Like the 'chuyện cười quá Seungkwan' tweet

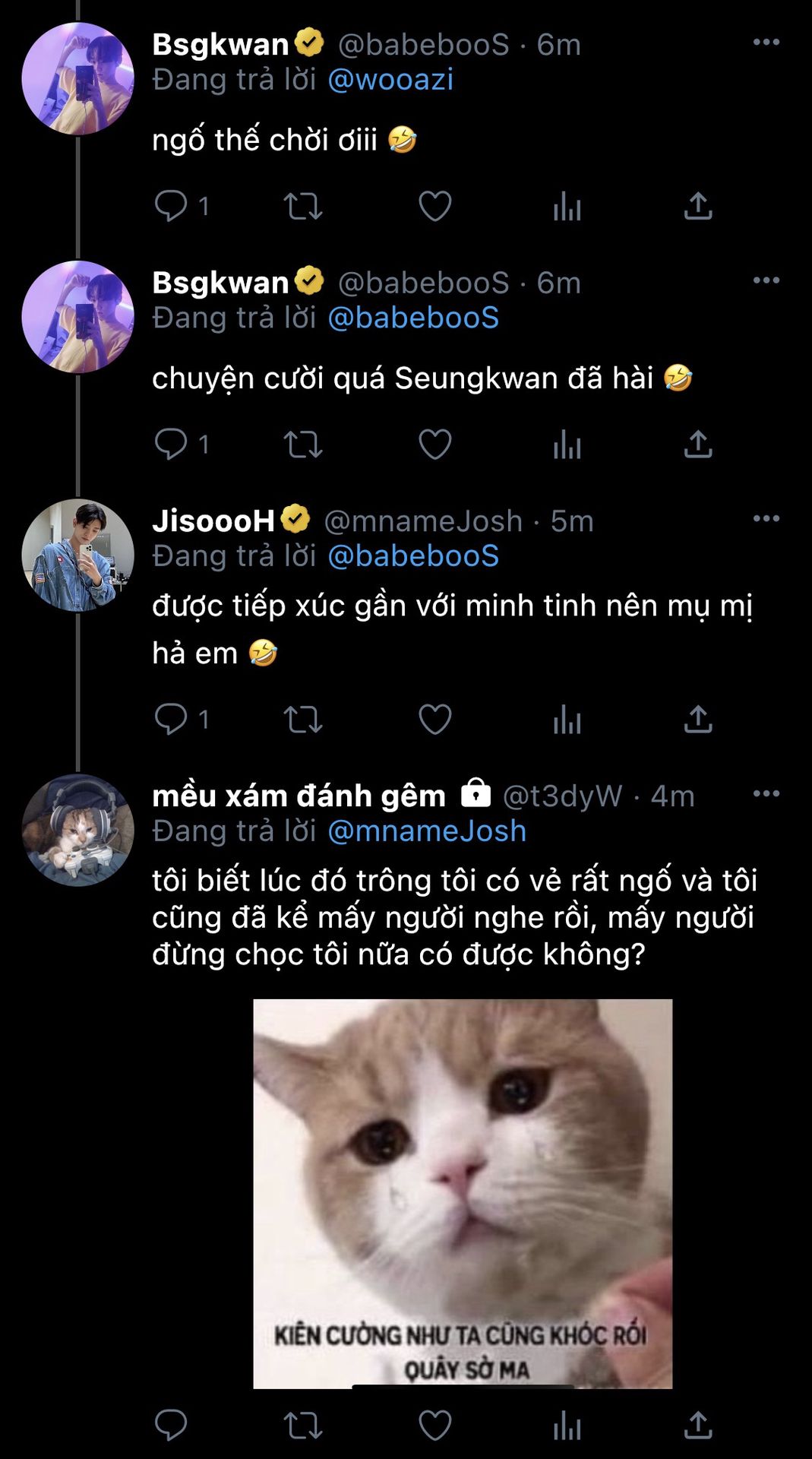click(434, 445)
